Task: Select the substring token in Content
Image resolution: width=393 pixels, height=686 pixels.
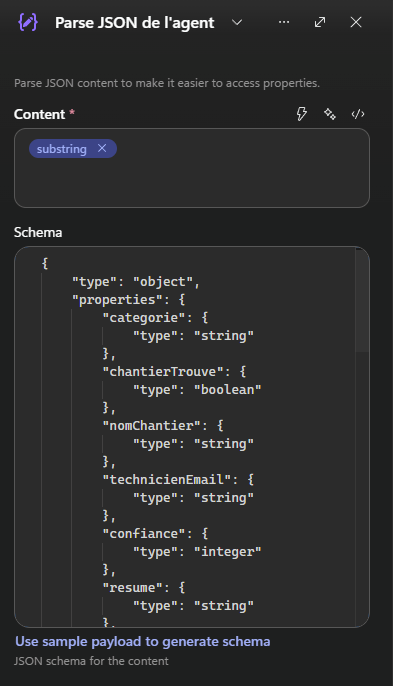Action: 61,149
